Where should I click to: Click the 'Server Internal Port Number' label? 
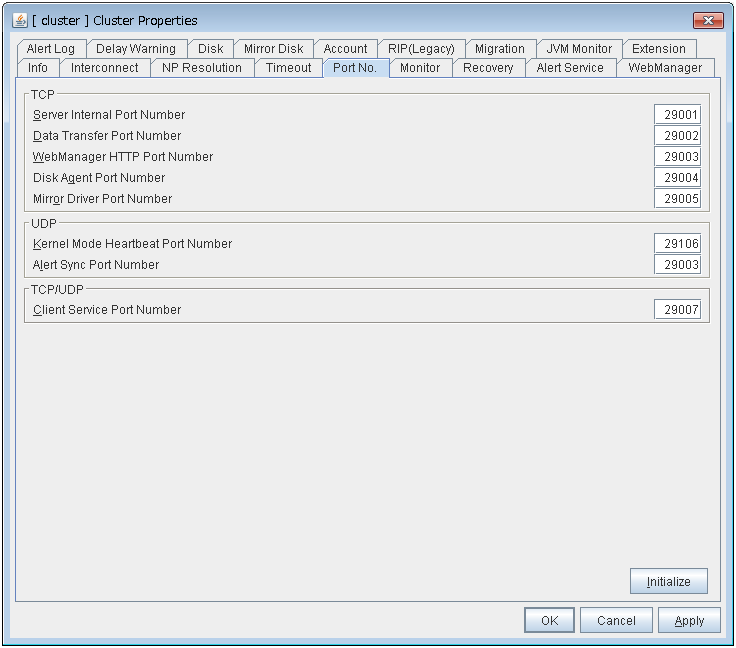[109, 115]
